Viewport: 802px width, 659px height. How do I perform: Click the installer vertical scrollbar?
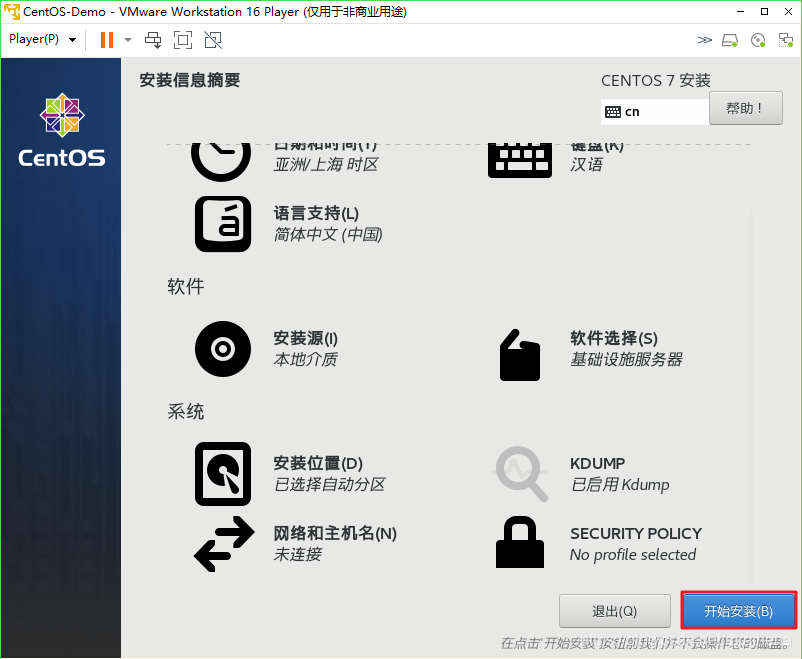point(752,397)
